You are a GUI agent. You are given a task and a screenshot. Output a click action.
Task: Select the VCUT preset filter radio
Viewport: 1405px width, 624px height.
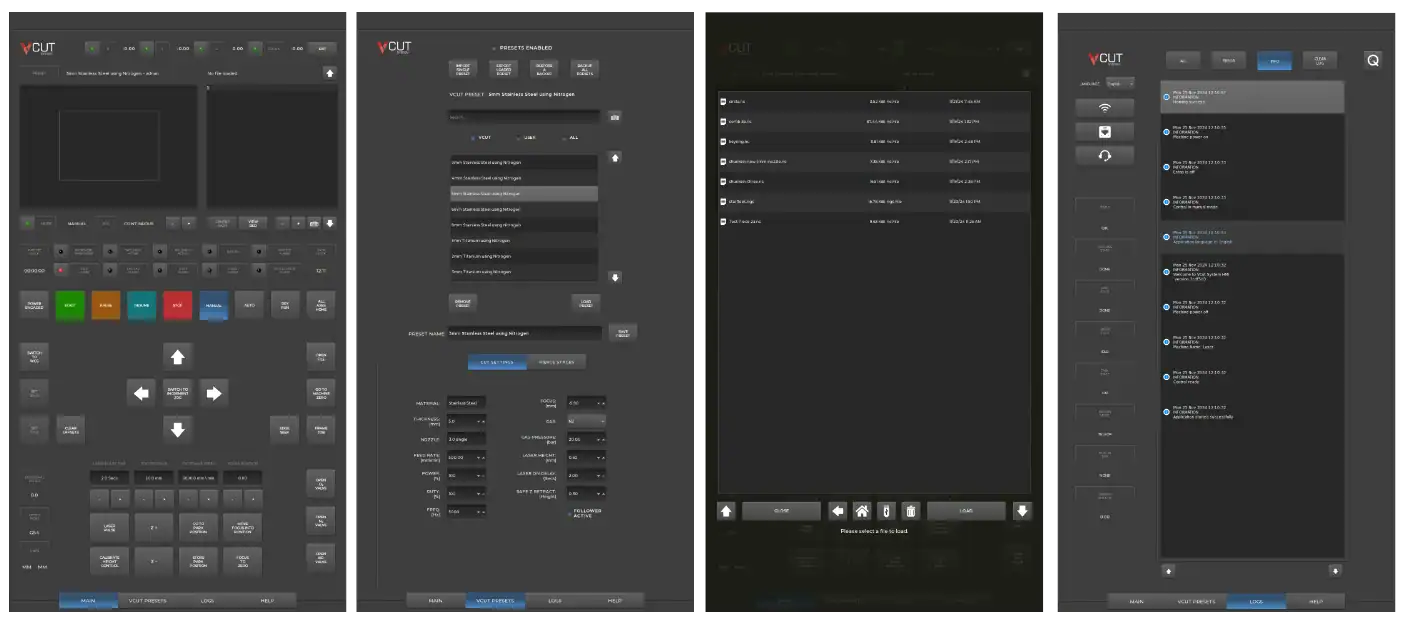coord(473,137)
